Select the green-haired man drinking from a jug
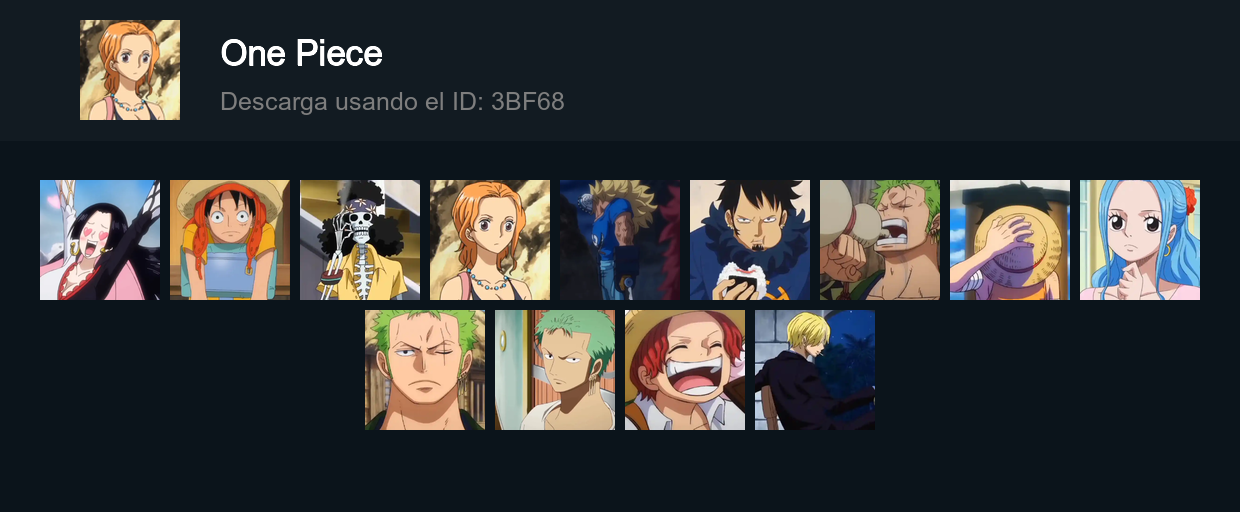The height and width of the screenshot is (512, 1240). point(880,240)
